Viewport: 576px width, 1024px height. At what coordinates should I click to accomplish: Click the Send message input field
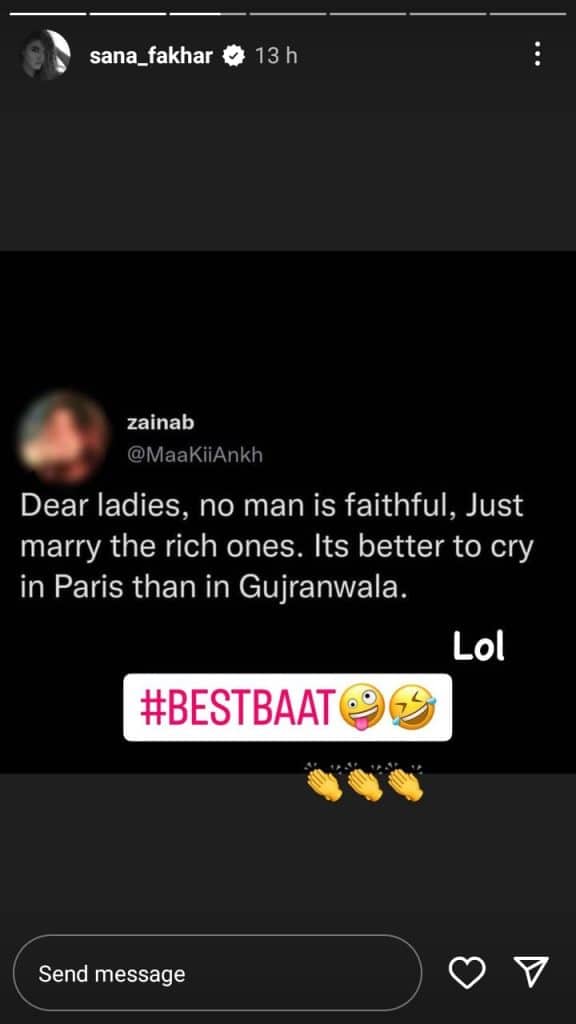(217, 974)
